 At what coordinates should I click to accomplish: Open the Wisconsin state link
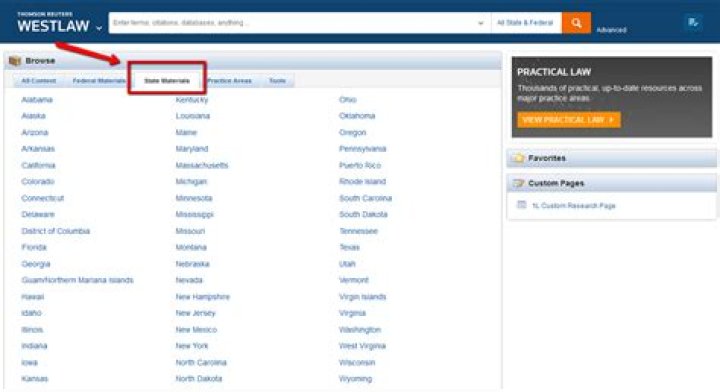tap(357, 362)
